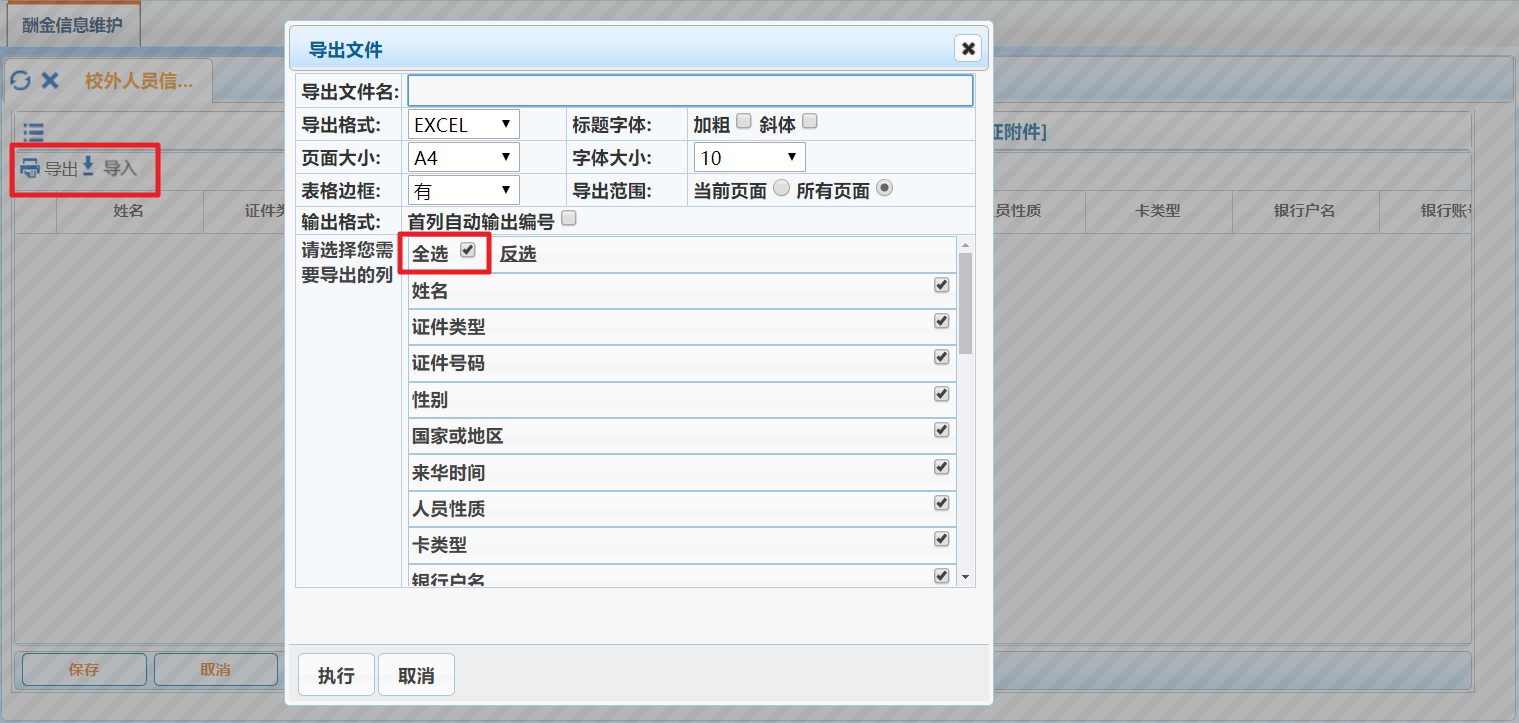Expand the font size dropdown

click(x=749, y=158)
